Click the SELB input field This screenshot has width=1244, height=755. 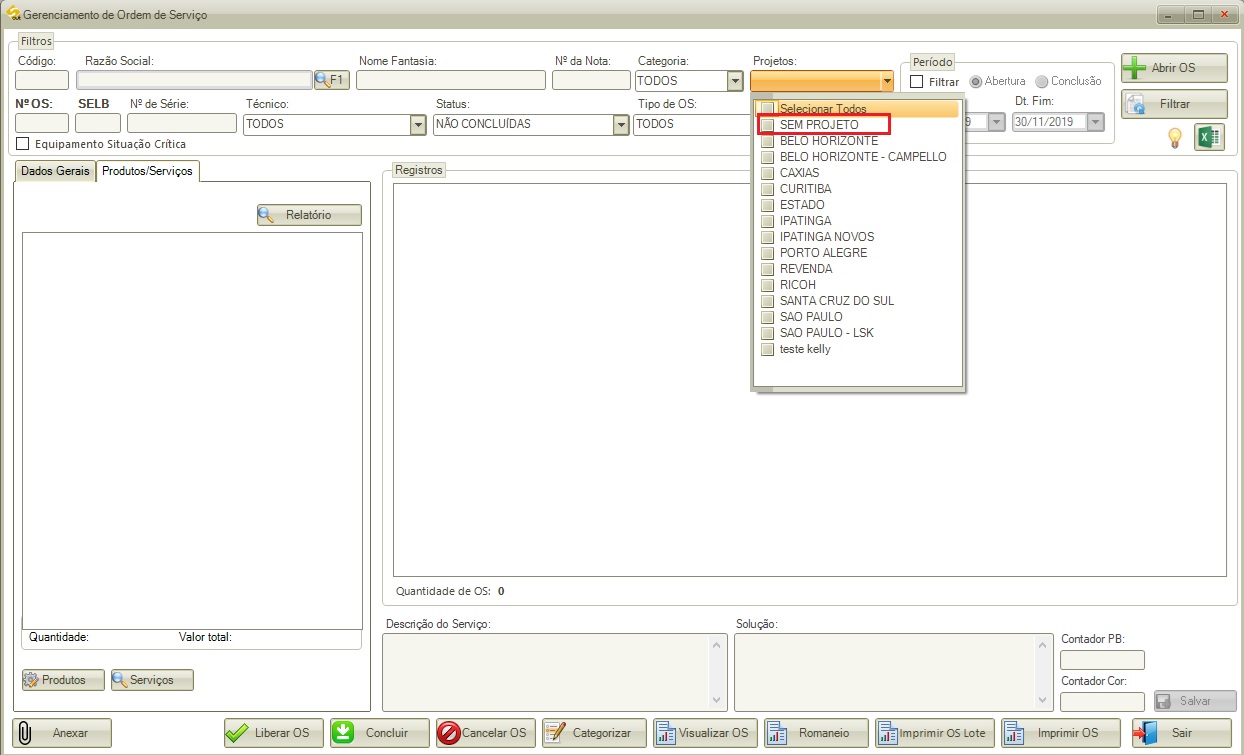click(98, 123)
